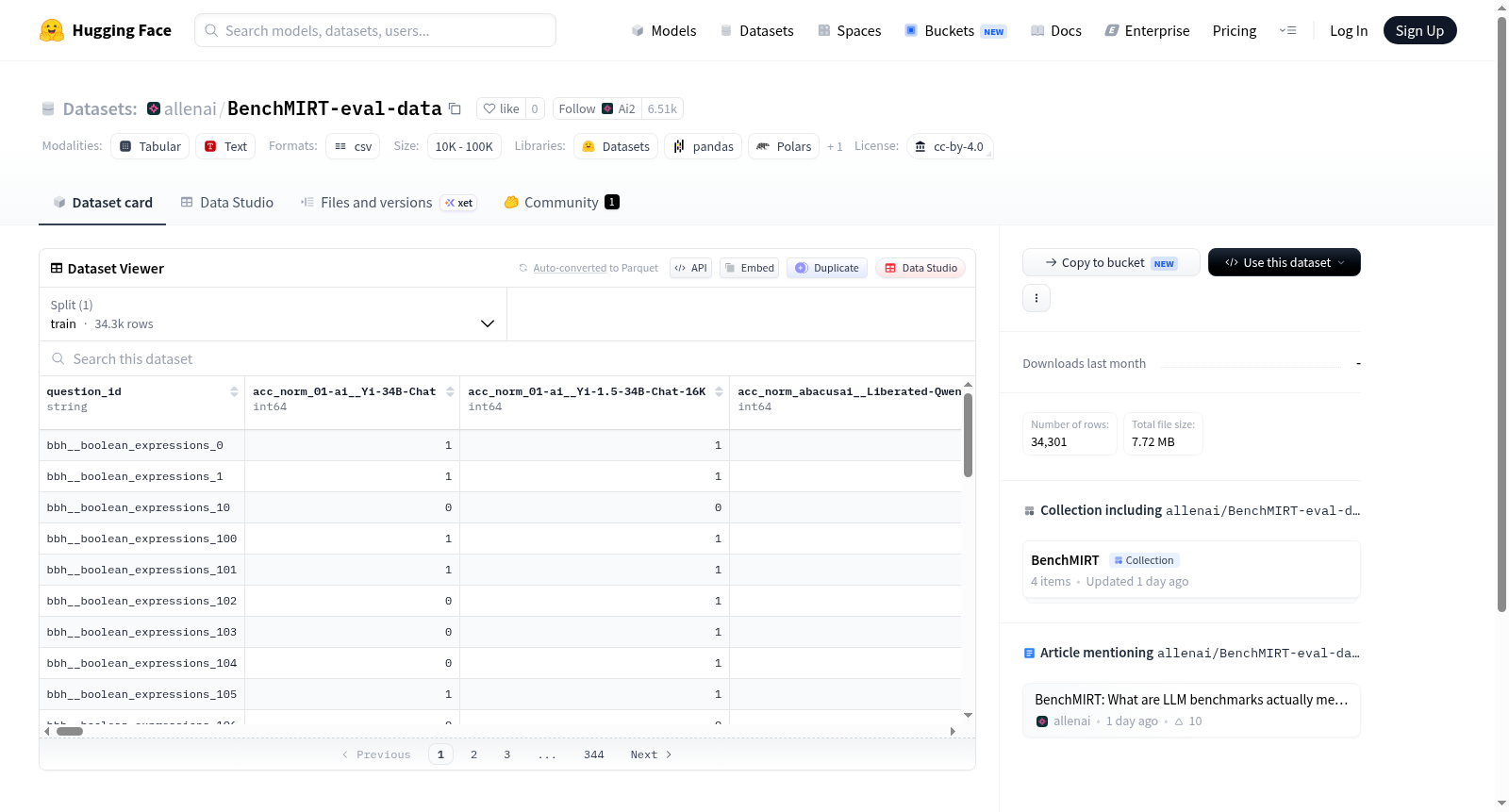Switch to the Data Studio tab
This screenshot has height=812, width=1509.
pyautogui.click(x=227, y=202)
